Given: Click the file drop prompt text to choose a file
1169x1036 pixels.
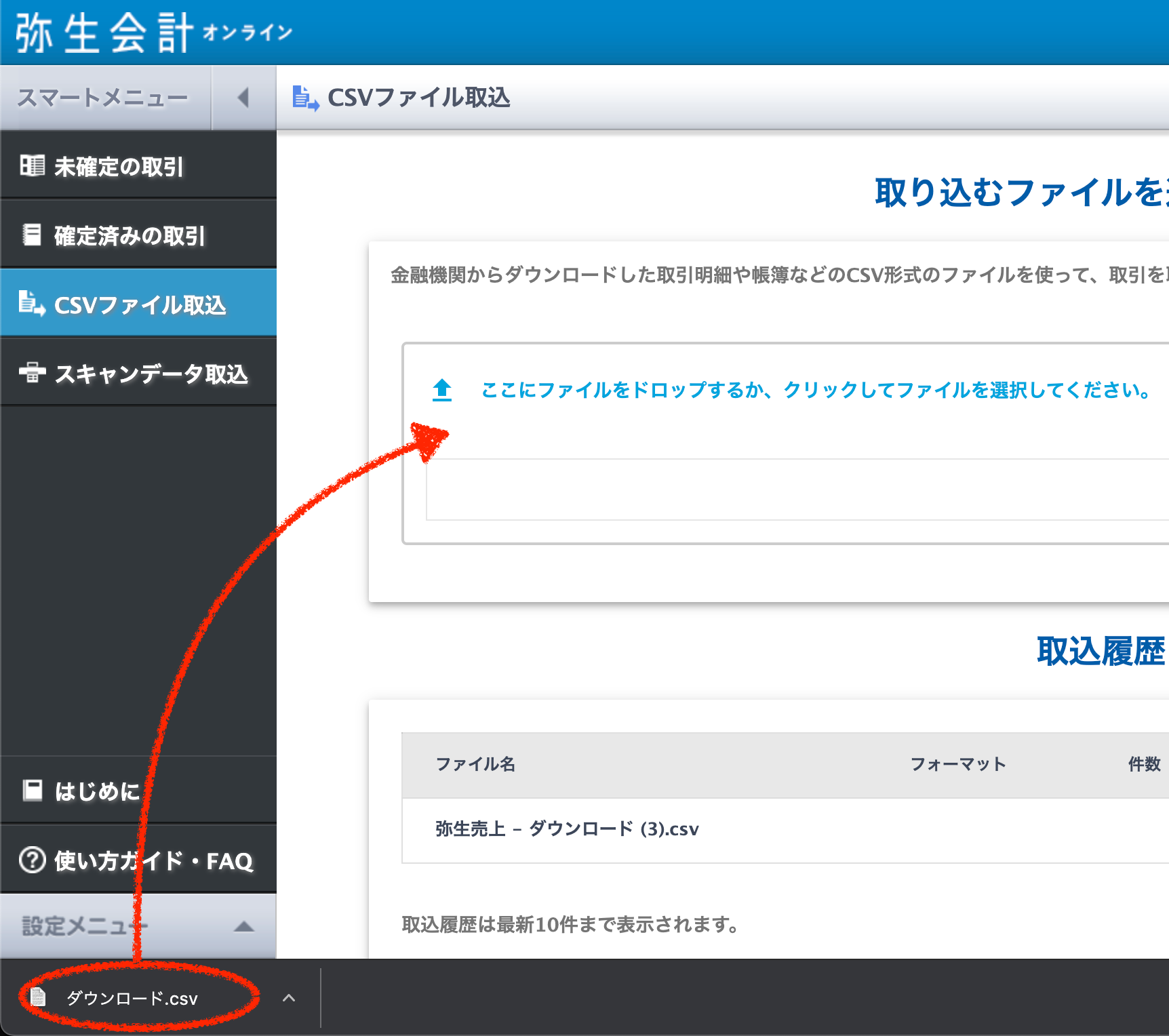Looking at the screenshot, I should pos(815,390).
